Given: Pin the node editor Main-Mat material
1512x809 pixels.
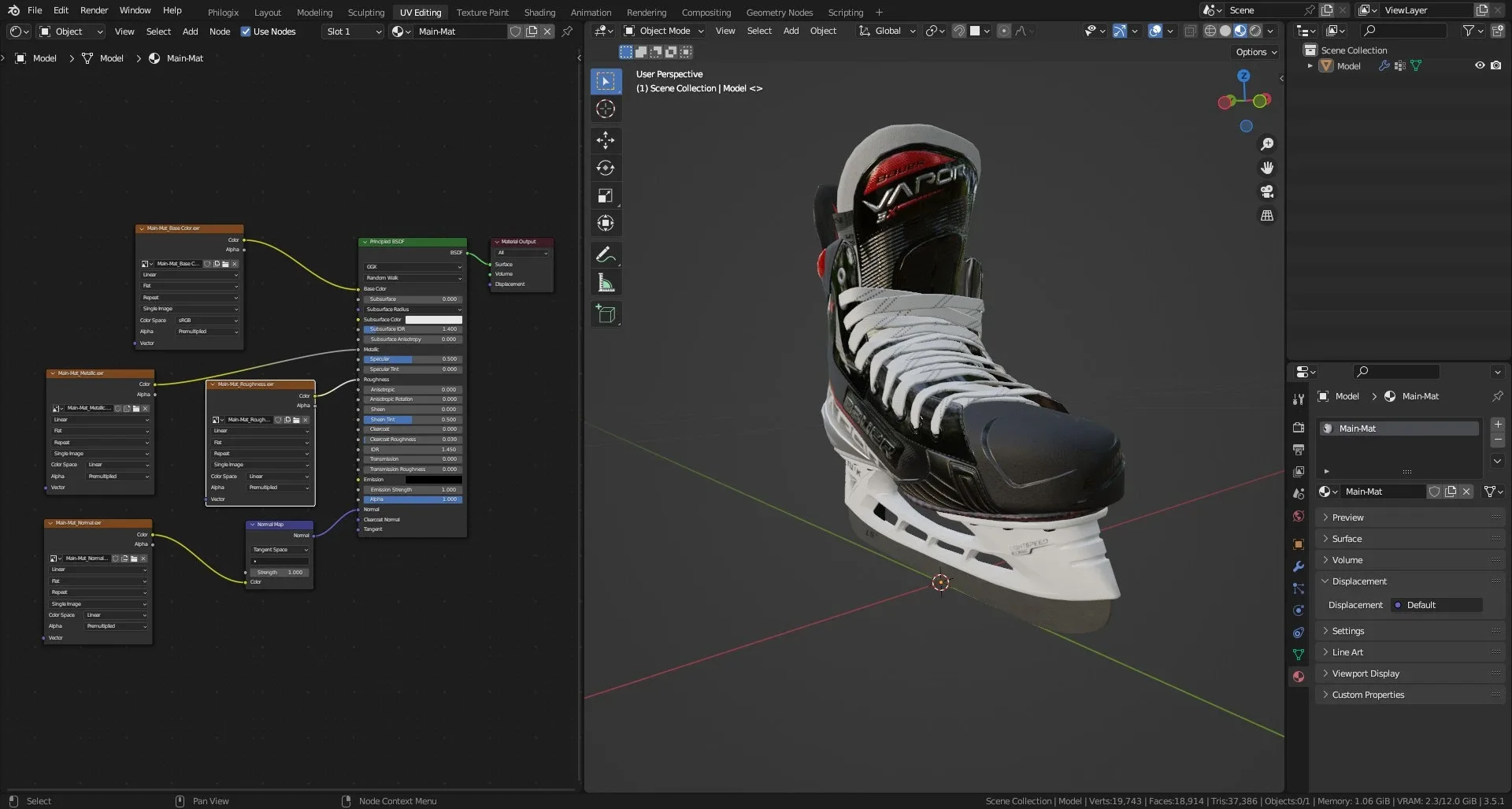Looking at the screenshot, I should pos(567,32).
